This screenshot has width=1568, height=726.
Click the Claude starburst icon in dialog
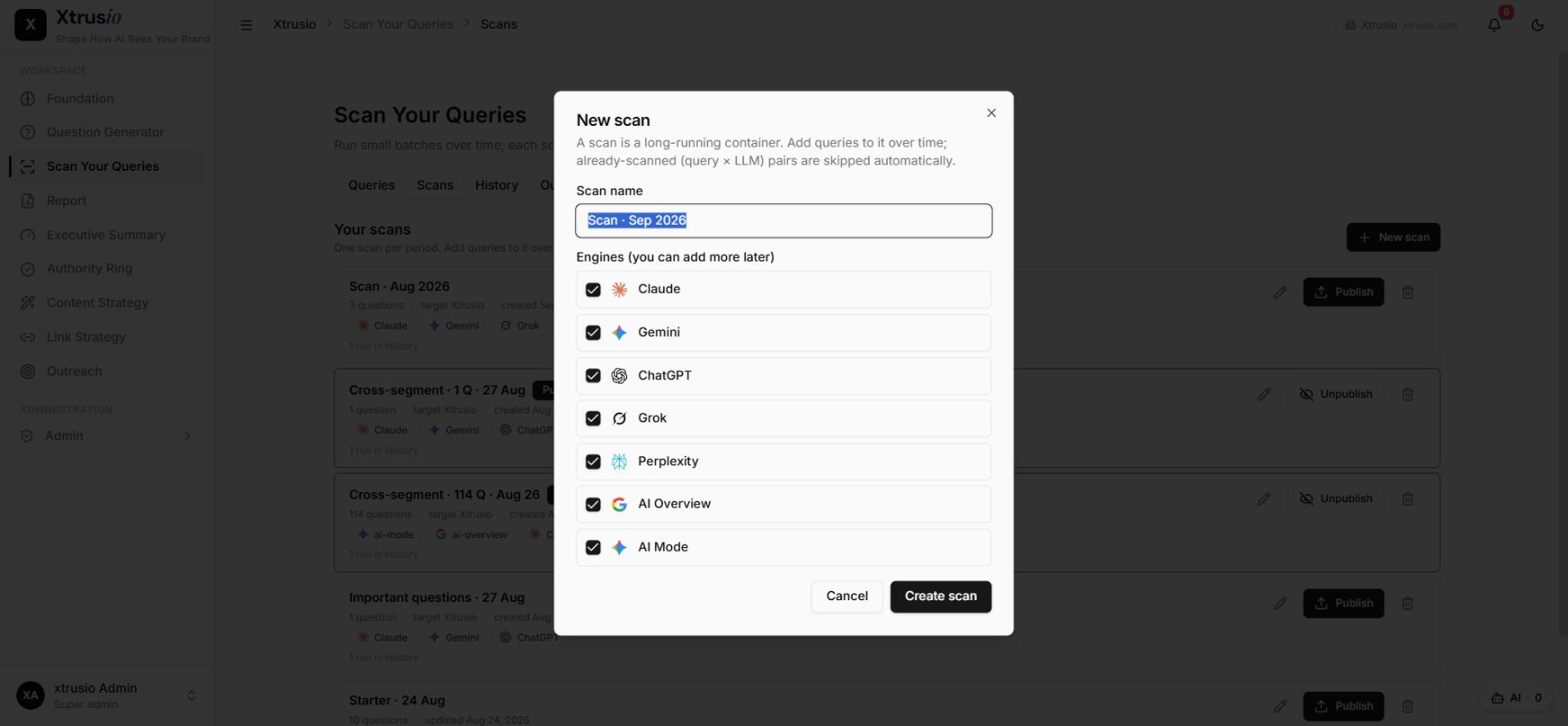[x=619, y=289]
